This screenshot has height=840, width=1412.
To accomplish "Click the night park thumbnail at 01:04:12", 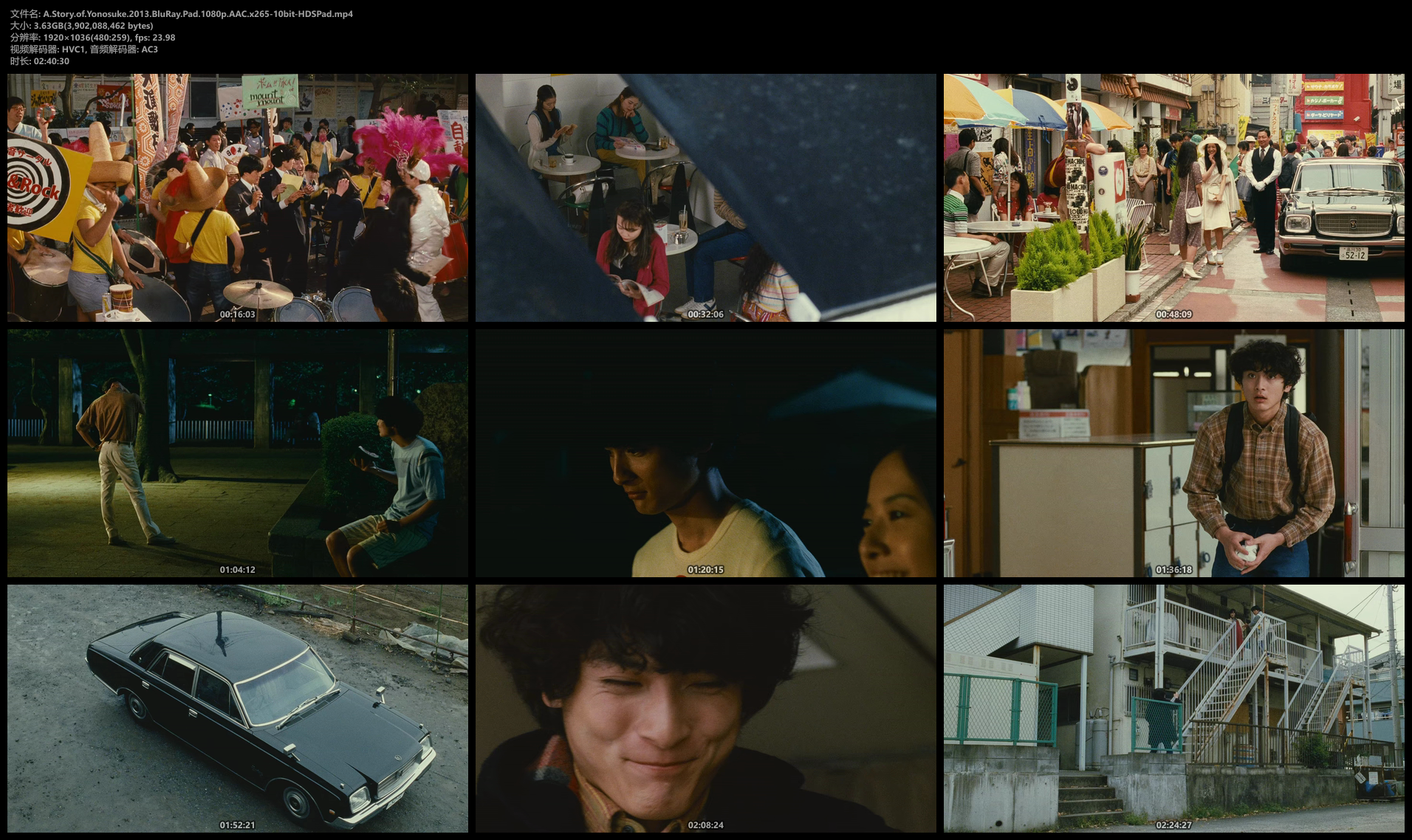I will point(237,452).
